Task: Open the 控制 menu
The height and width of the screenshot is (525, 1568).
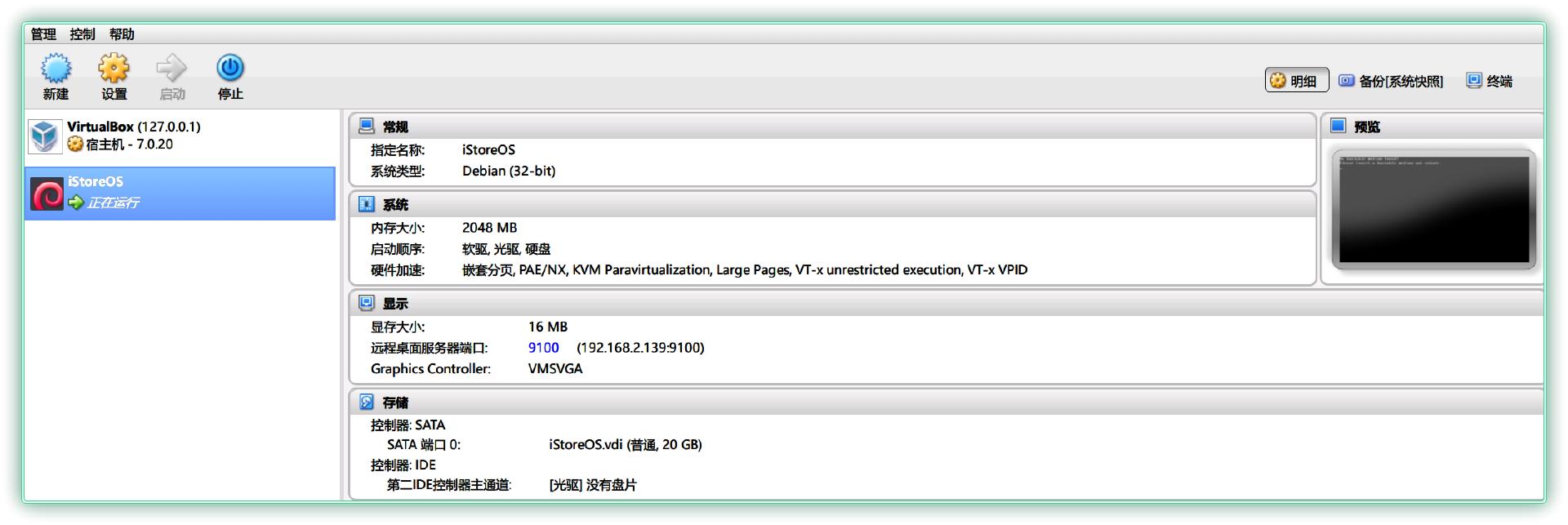Action: tap(82, 34)
